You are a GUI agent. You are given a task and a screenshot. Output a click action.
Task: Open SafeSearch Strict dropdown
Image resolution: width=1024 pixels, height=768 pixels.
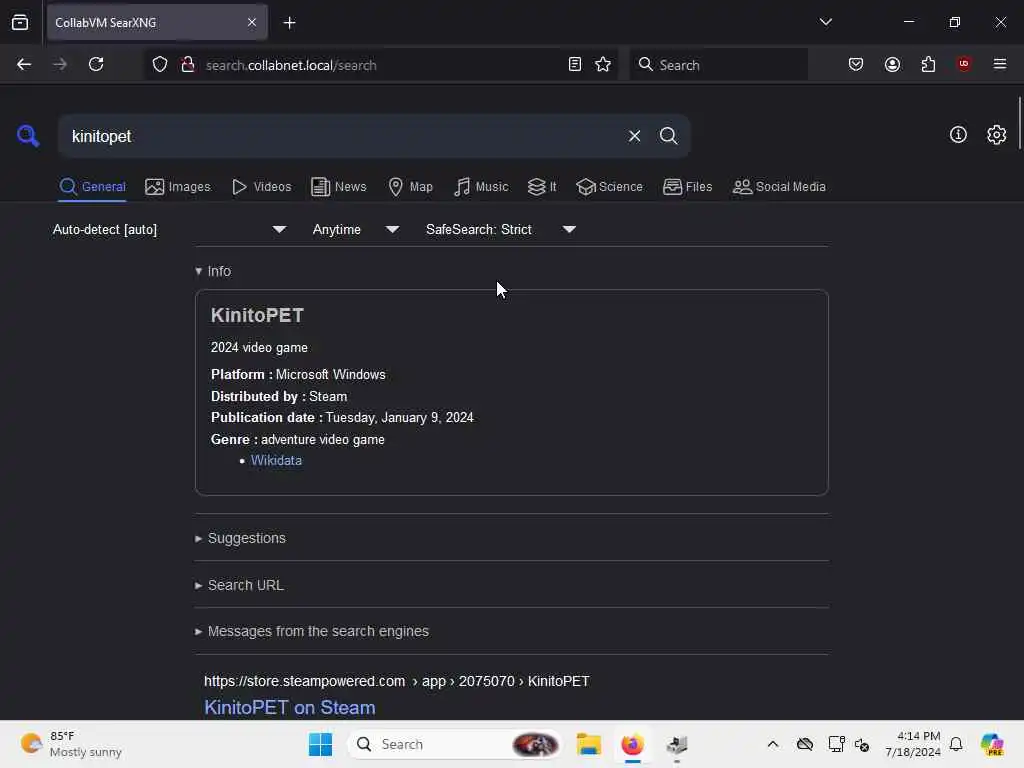[500, 229]
